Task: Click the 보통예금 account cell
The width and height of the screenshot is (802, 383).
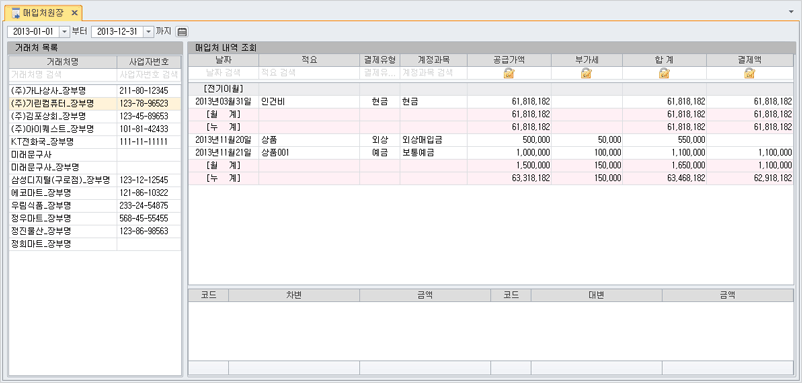Action: coord(434,152)
